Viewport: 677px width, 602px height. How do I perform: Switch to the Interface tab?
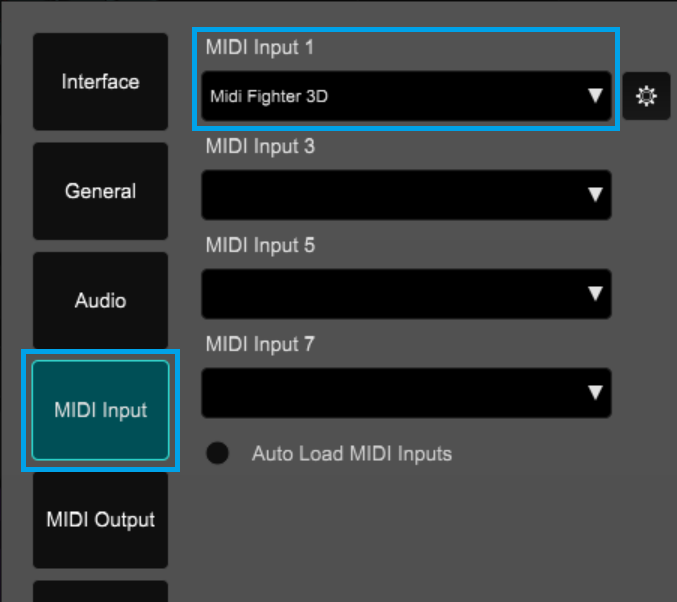100,82
